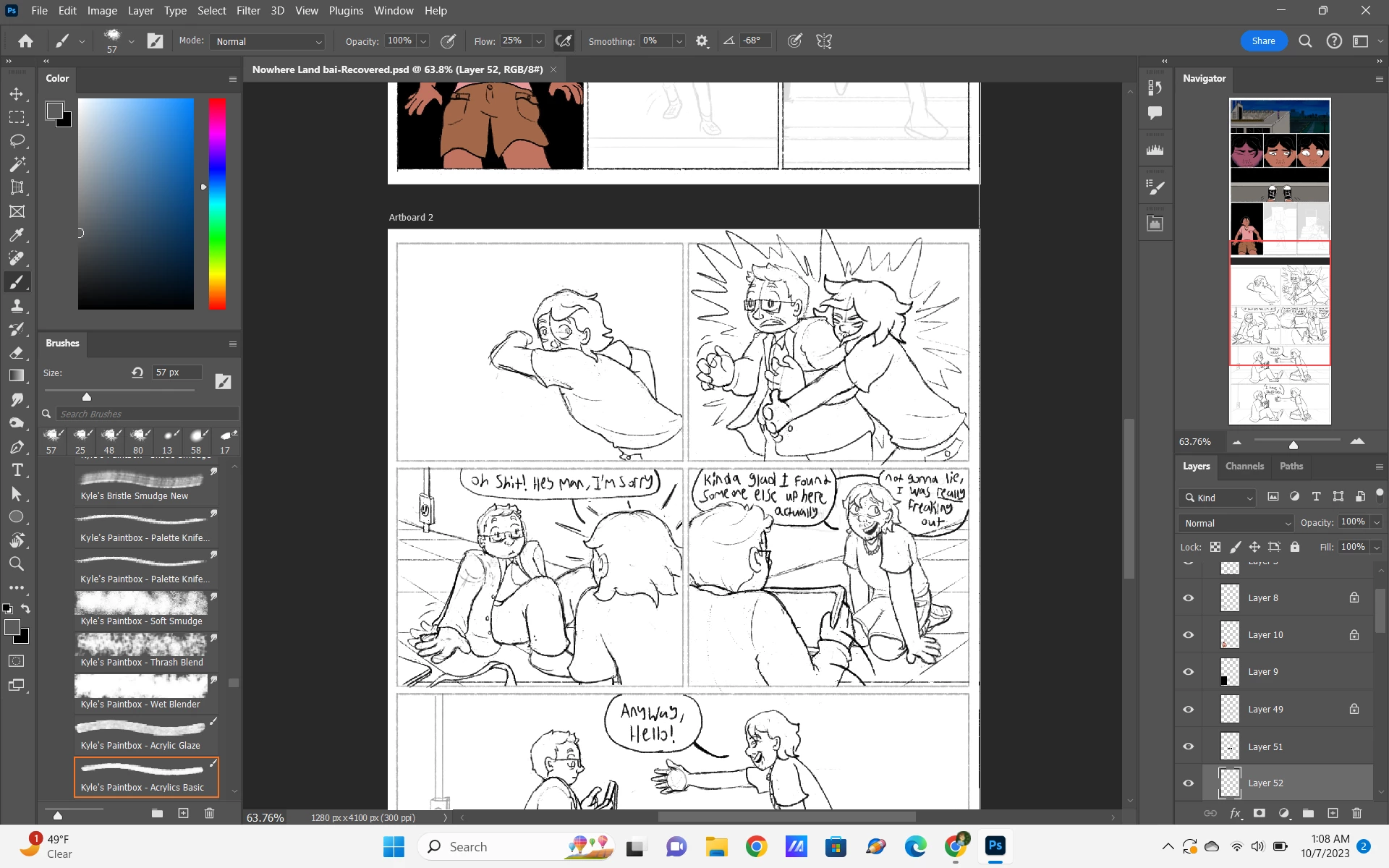
Task: Switch to the Channels tab
Action: [x=1244, y=467]
